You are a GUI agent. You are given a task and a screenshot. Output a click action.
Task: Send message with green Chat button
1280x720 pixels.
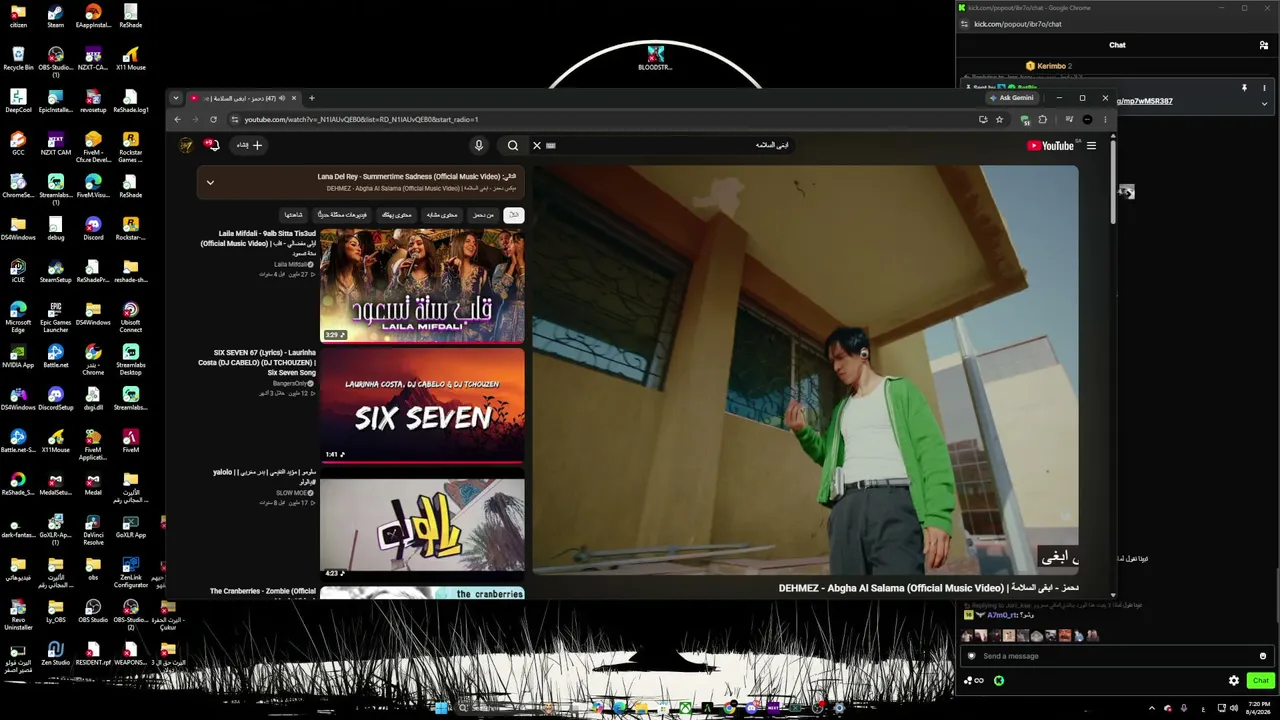[x=1260, y=681]
